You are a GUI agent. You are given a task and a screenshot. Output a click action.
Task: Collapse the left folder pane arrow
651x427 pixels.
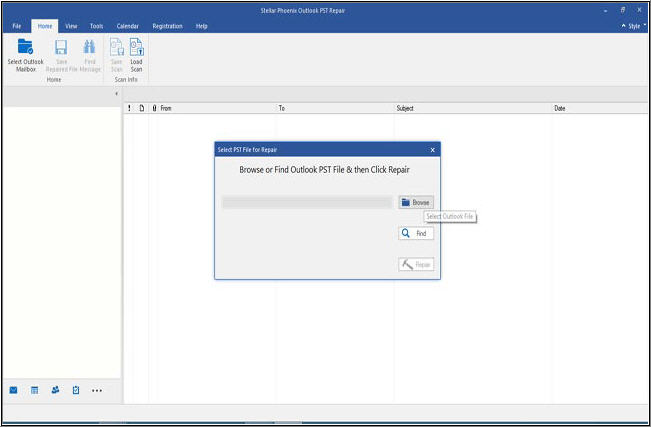click(x=117, y=94)
